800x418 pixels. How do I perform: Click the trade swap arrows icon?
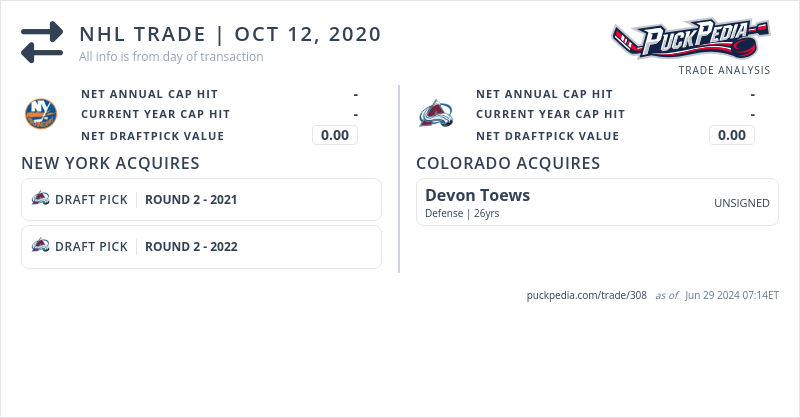(42, 43)
